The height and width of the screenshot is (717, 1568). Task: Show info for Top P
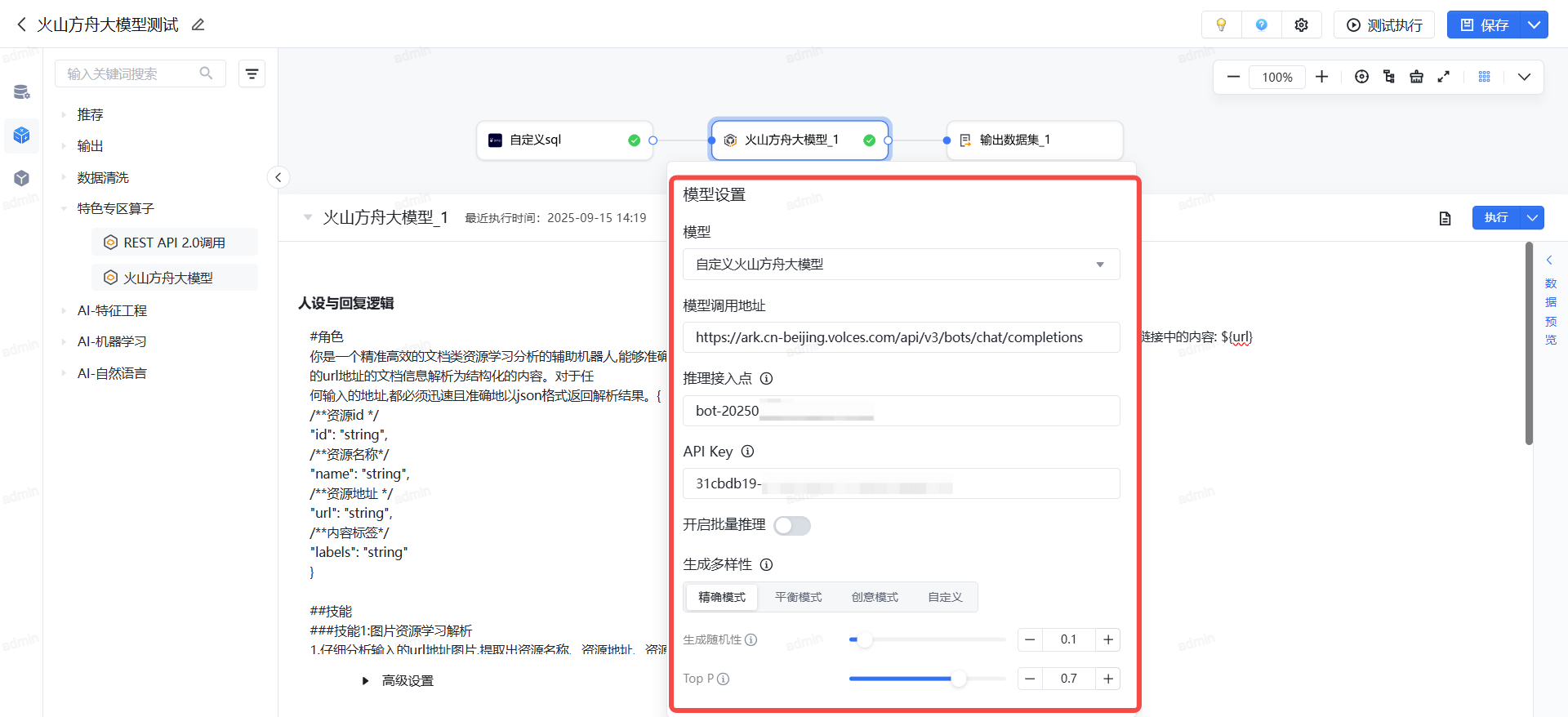pos(723,679)
